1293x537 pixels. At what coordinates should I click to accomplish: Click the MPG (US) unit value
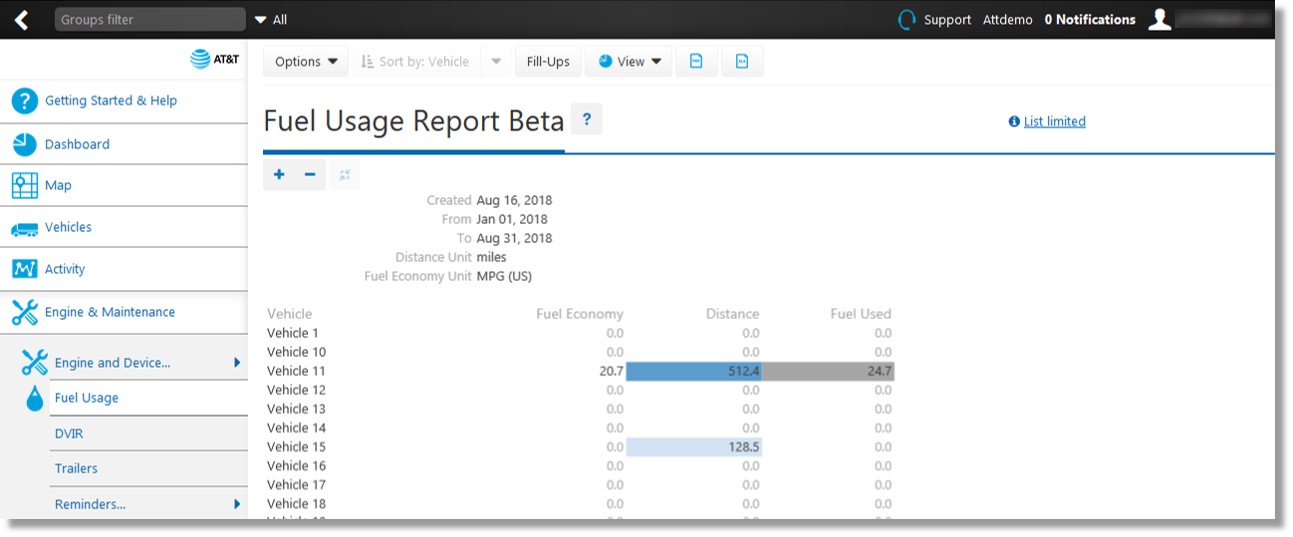pos(505,276)
